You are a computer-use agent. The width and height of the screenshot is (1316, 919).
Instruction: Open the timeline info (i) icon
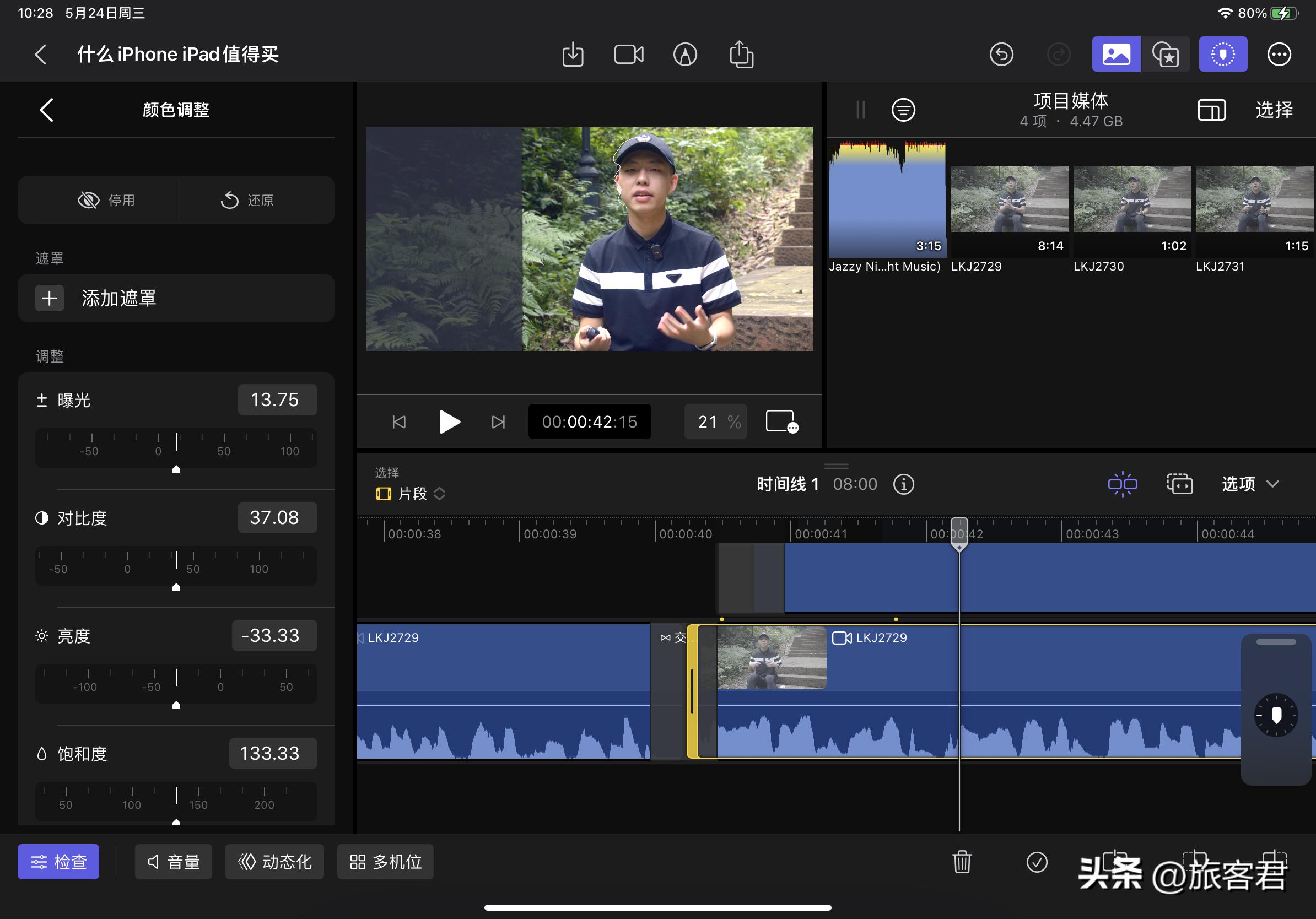(904, 484)
